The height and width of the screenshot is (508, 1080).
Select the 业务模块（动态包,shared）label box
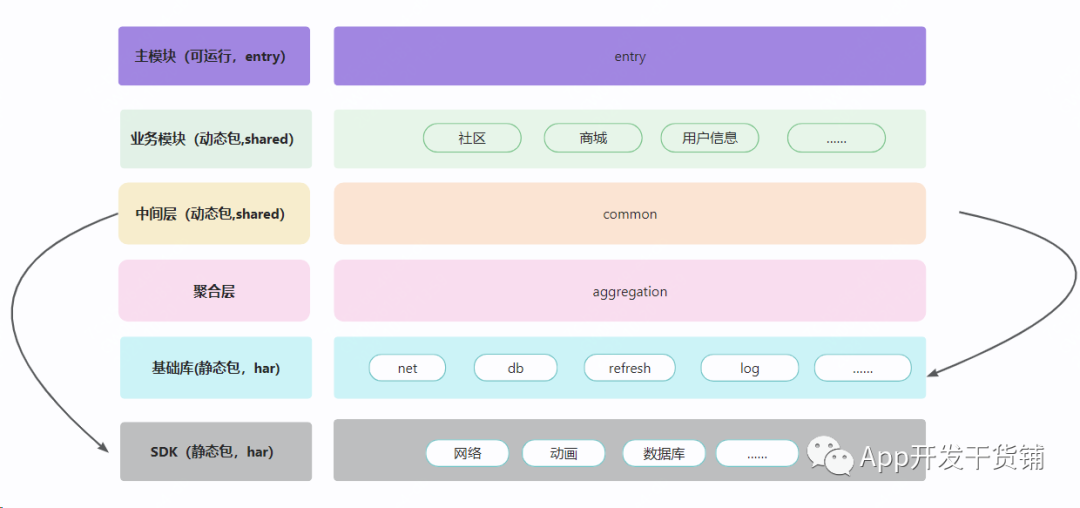pos(216,138)
